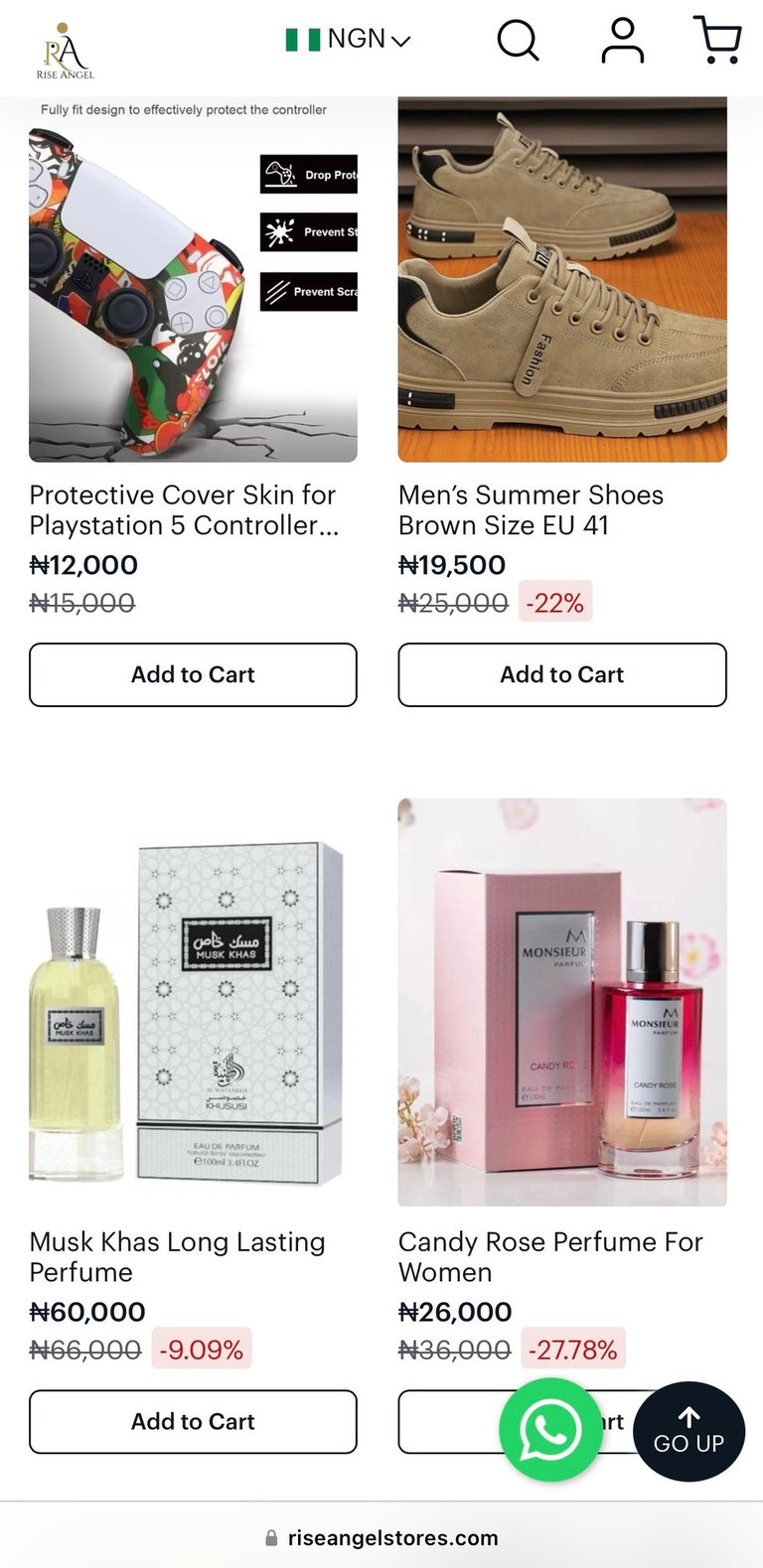The image size is (763, 1568).
Task: Open the shopping cart icon
Action: coord(717,41)
